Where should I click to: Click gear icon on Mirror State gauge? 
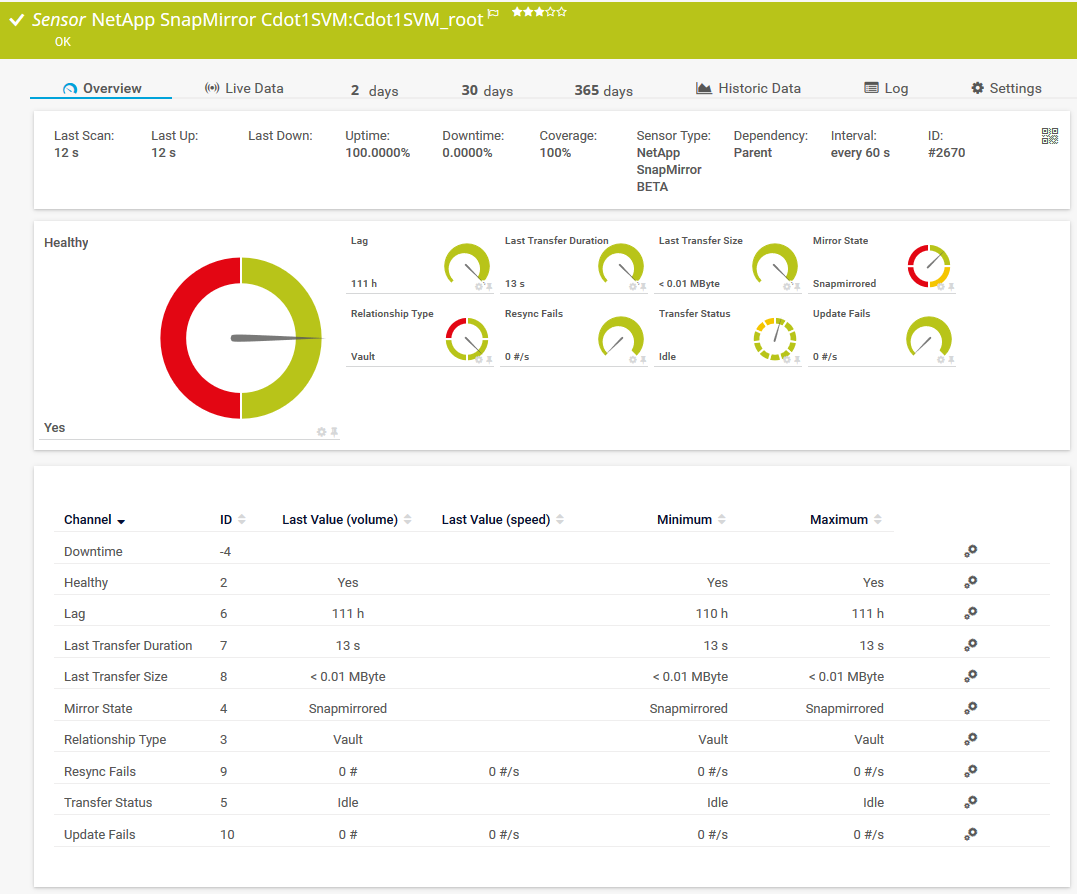coord(941,287)
